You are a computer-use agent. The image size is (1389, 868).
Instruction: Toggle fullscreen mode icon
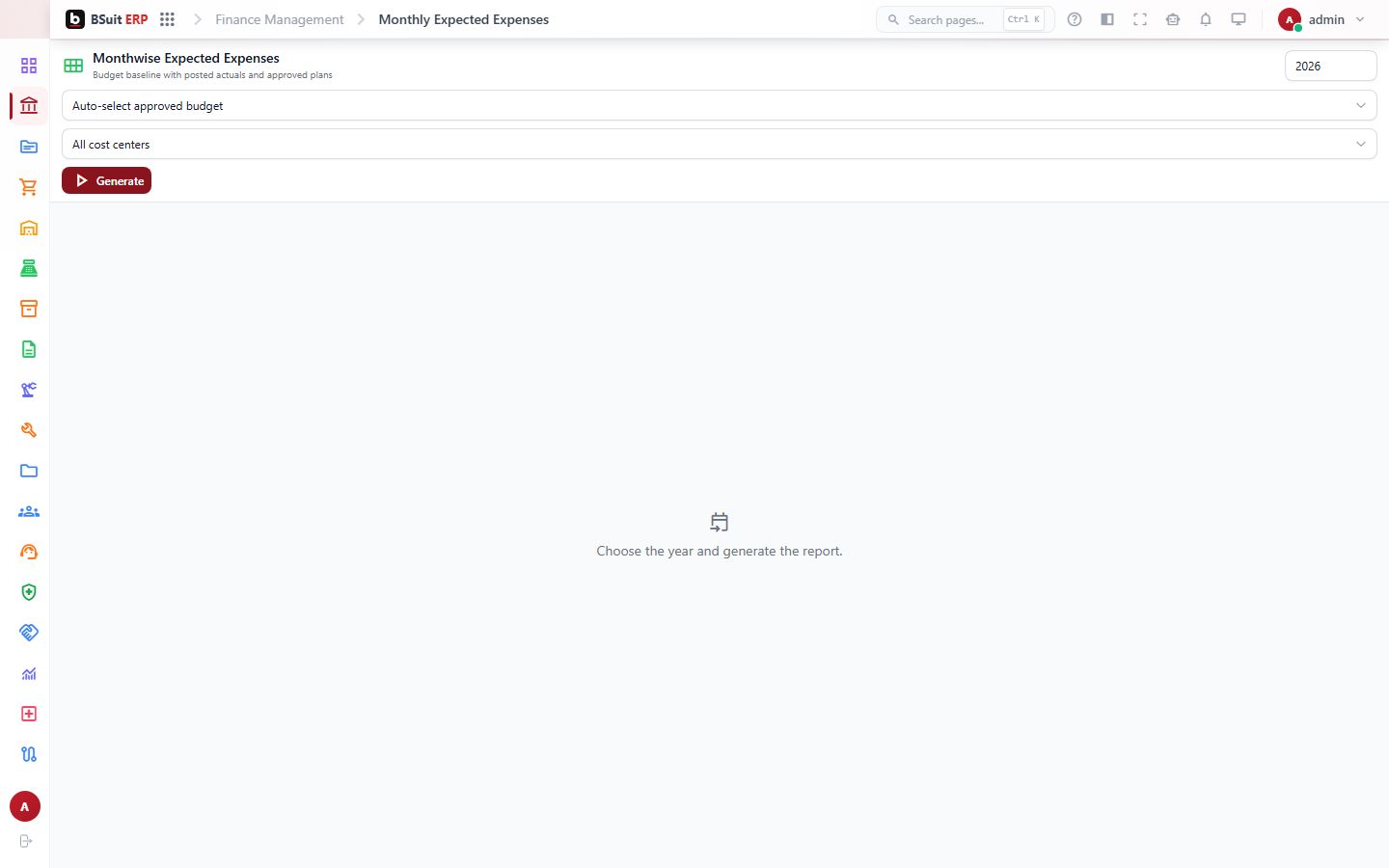pos(1140,19)
